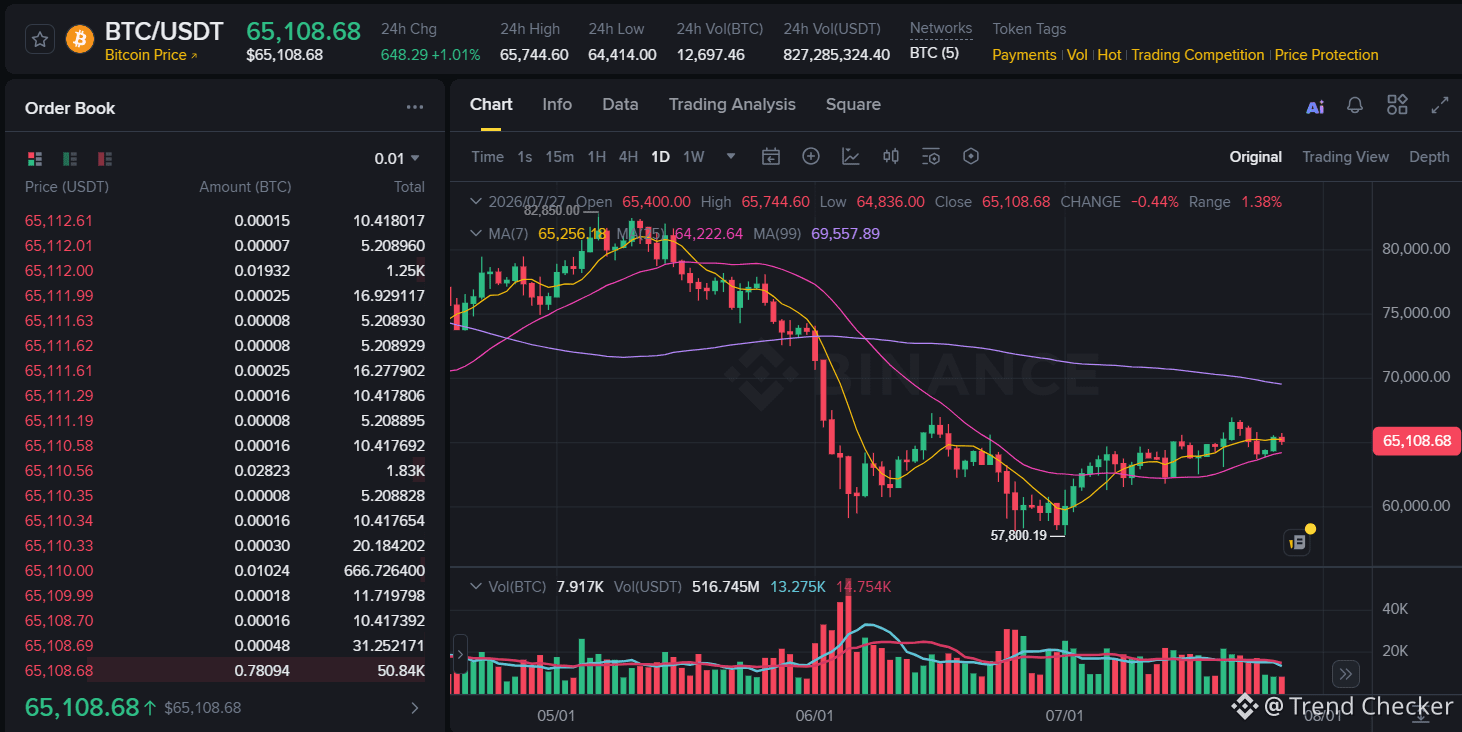Click the 57,800.19 low price label
1462x732 pixels.
tap(1018, 535)
